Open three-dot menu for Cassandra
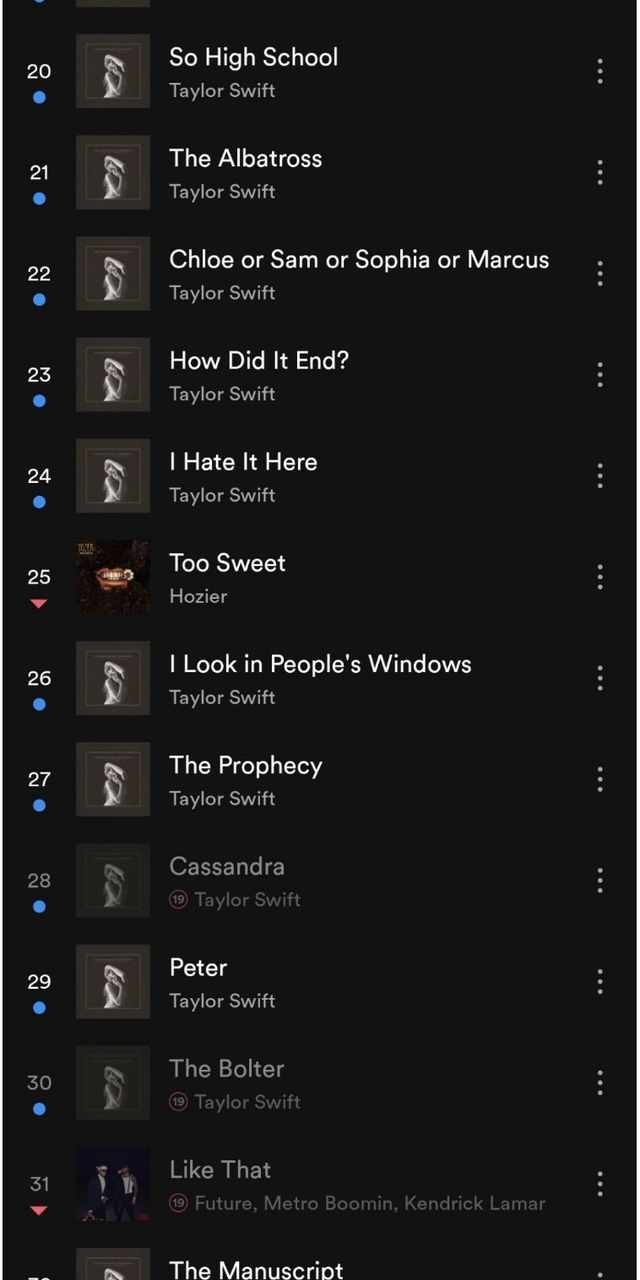This screenshot has width=640, height=1280. [600, 880]
